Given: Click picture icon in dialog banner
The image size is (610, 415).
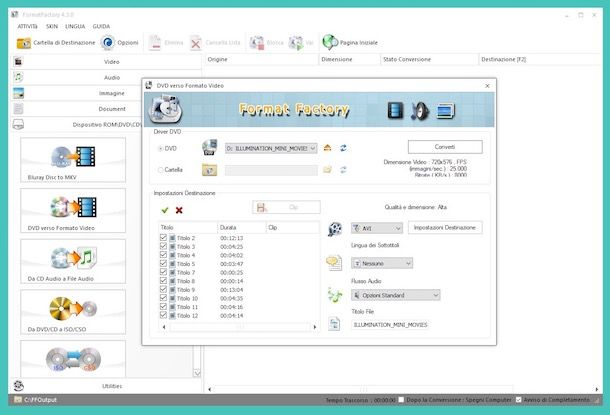Looking at the screenshot, I should coord(445,110).
